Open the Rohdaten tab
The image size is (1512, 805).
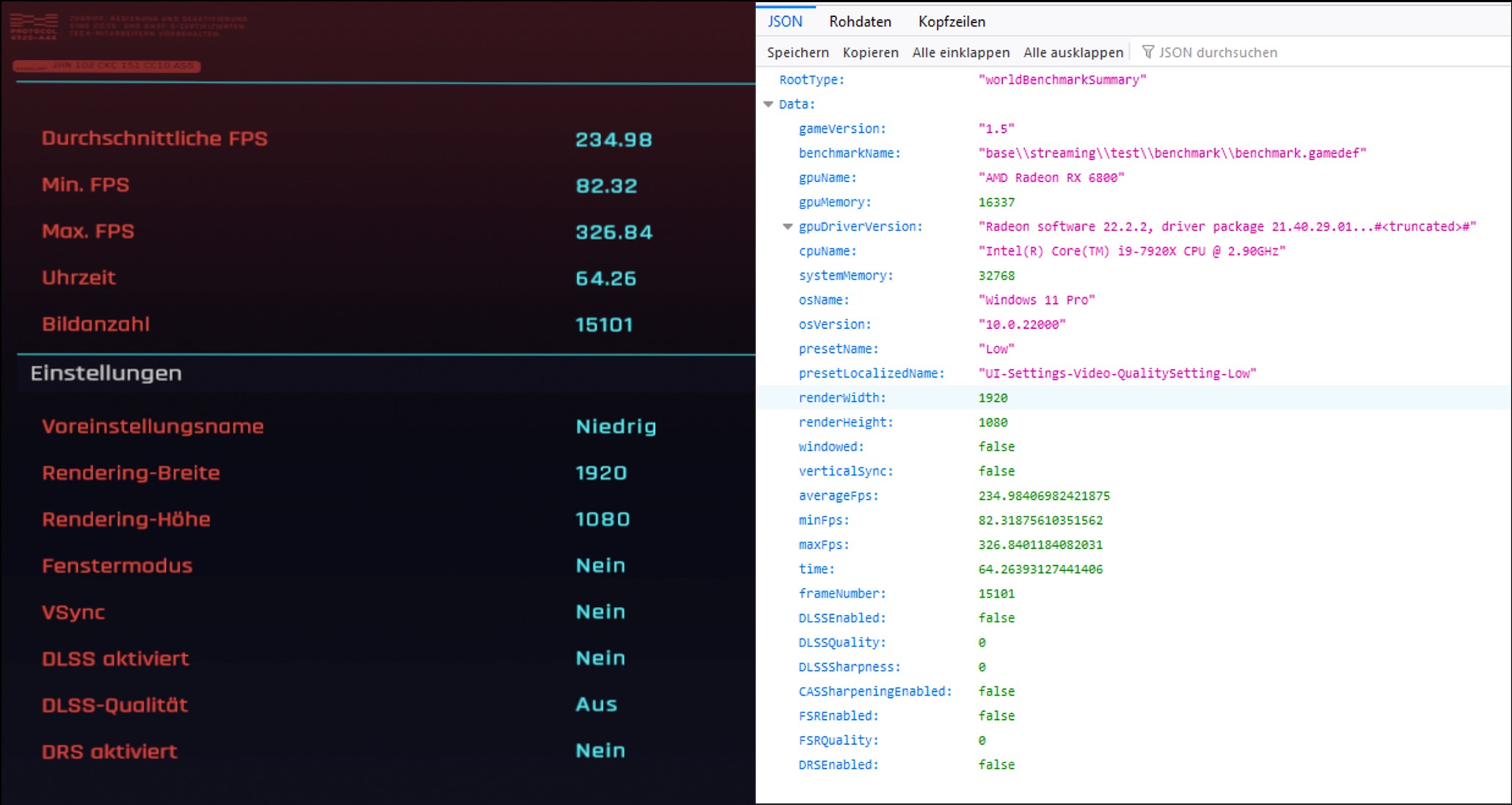tap(860, 21)
